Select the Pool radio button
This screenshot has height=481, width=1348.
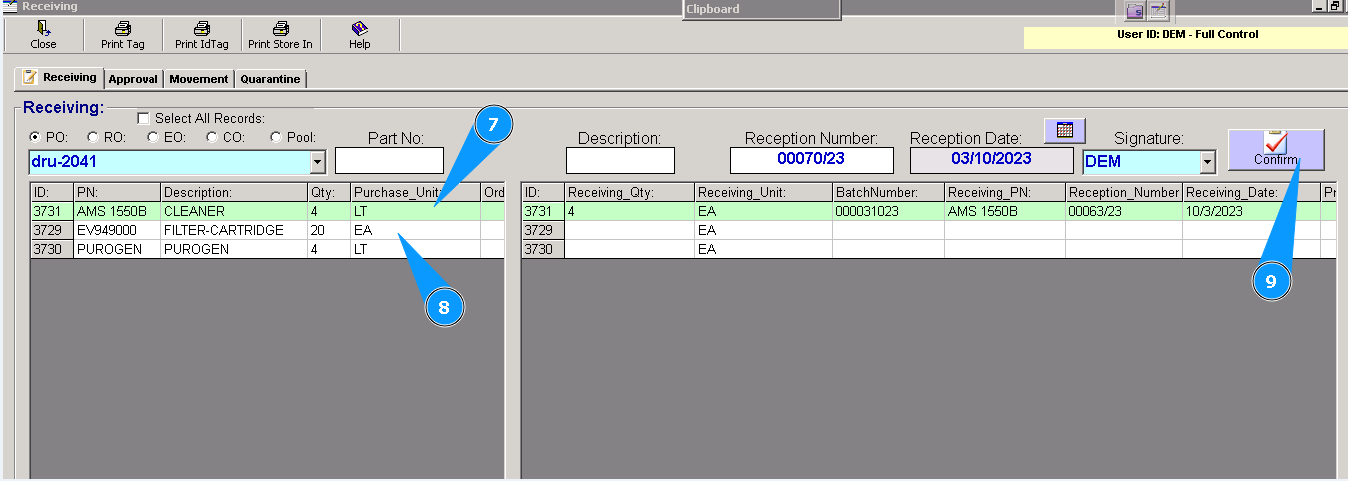[275, 137]
